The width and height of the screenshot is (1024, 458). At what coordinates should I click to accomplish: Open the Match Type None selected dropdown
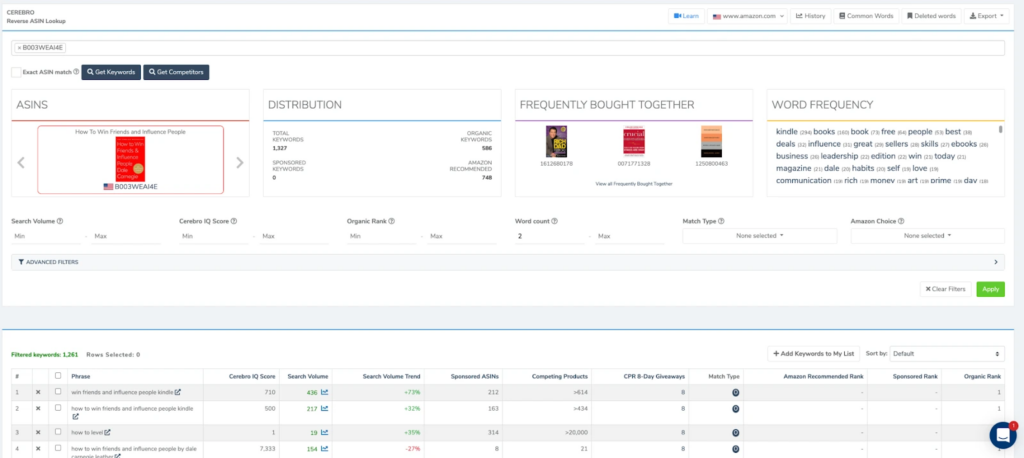[x=760, y=235]
